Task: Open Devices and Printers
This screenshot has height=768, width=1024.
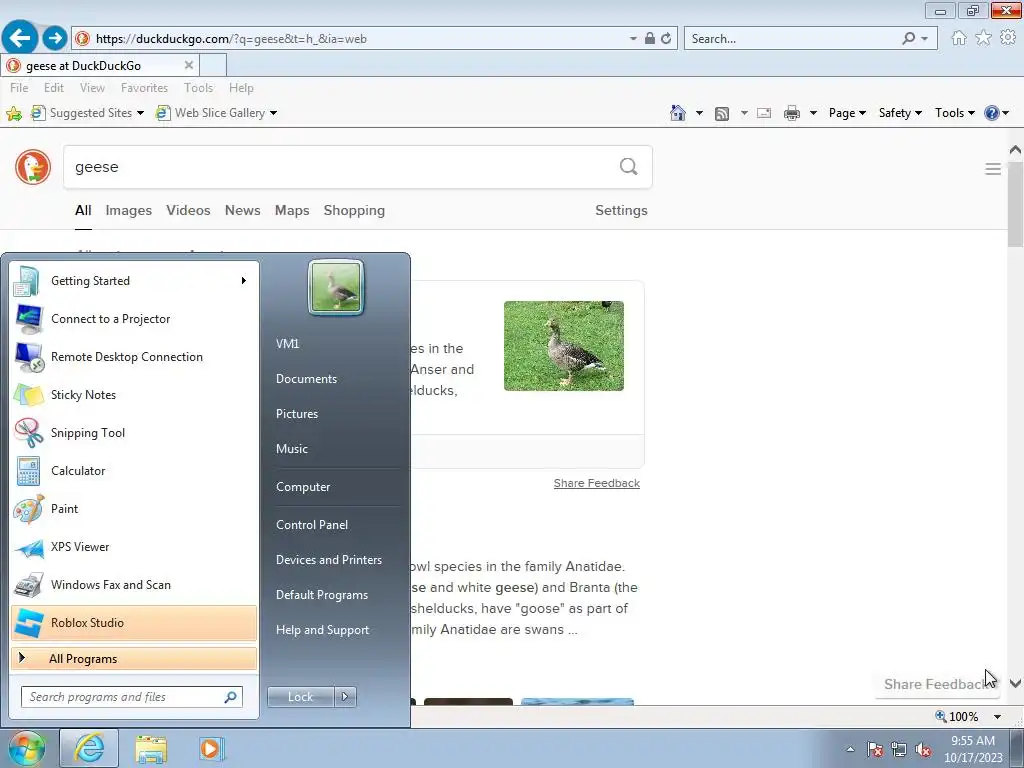Action: 328,560
